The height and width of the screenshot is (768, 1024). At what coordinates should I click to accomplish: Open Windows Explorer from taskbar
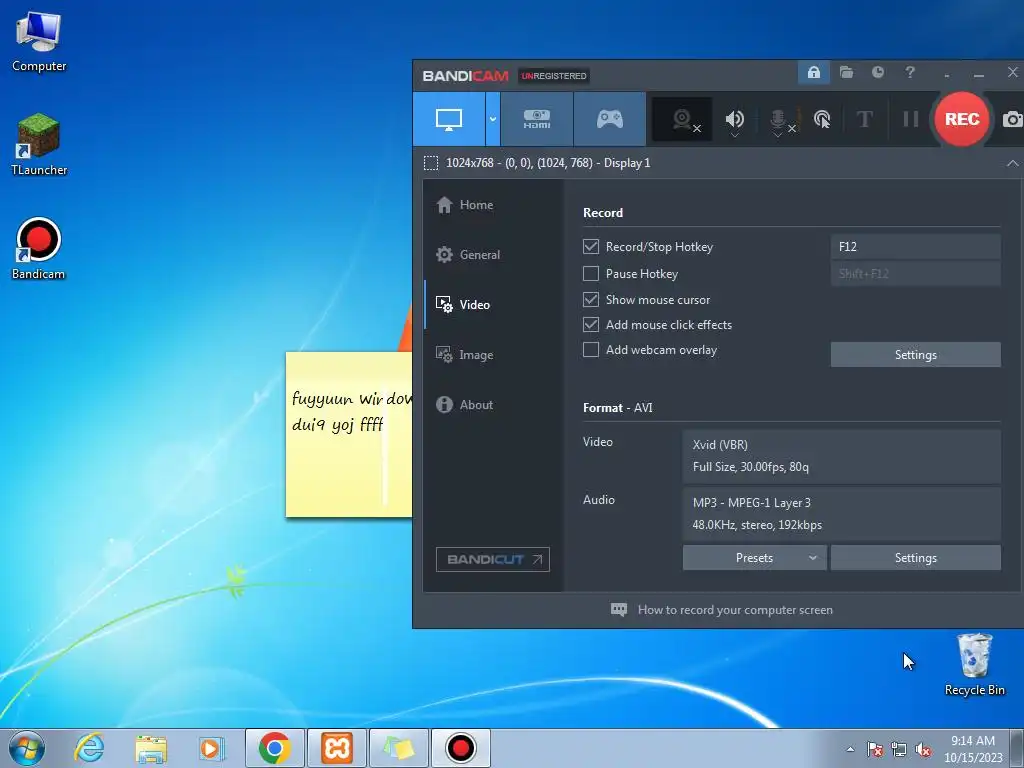(151, 748)
